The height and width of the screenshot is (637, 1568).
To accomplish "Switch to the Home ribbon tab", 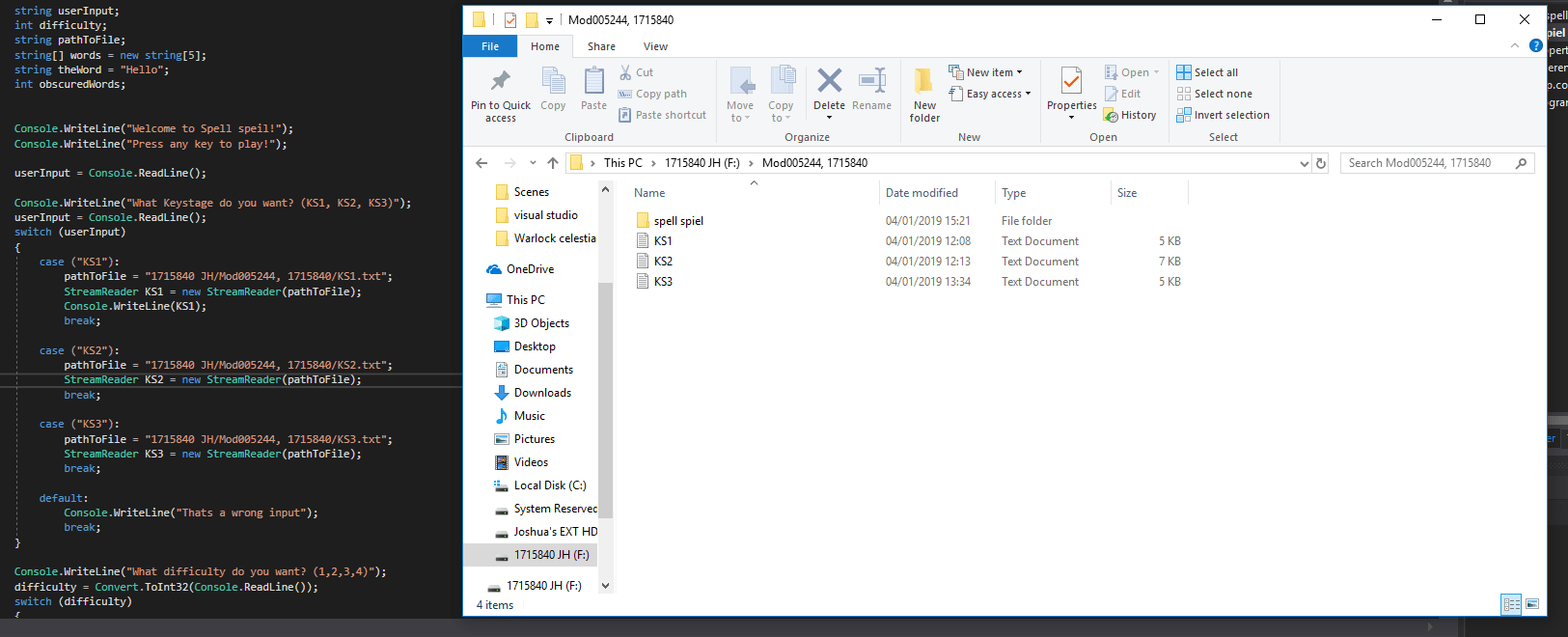I will (545, 46).
